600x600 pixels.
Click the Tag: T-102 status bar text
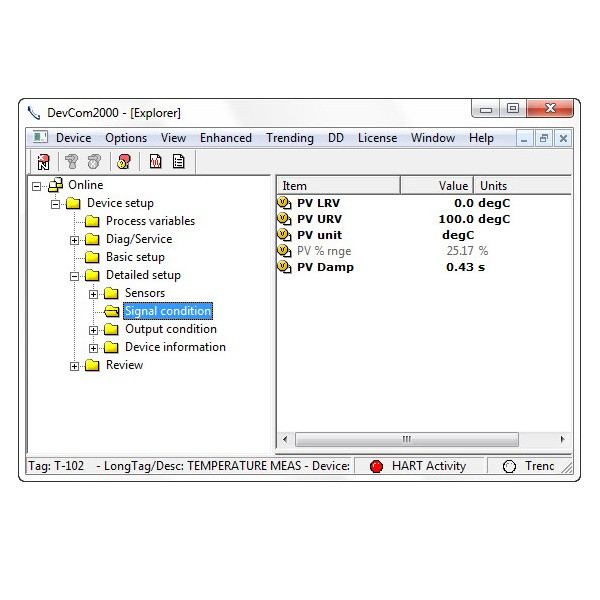(x=56, y=466)
